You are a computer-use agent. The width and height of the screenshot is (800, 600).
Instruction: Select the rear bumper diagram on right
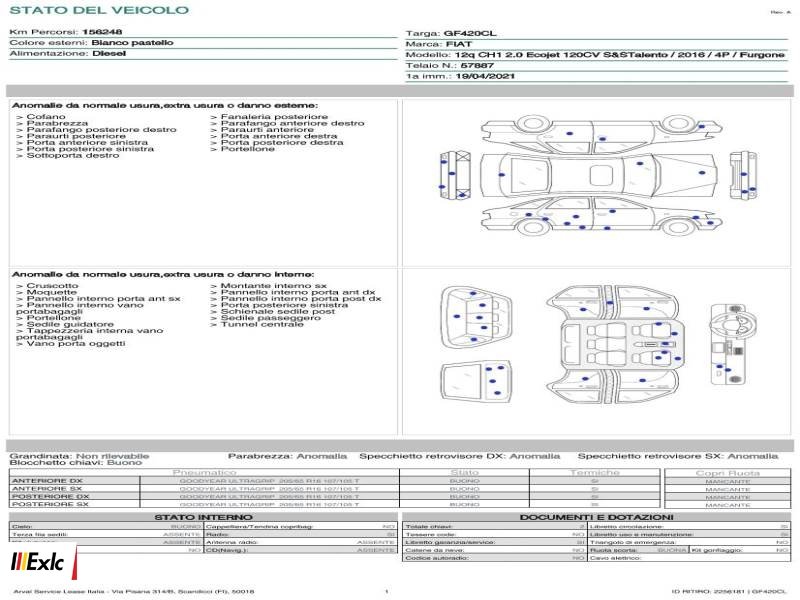743,176
